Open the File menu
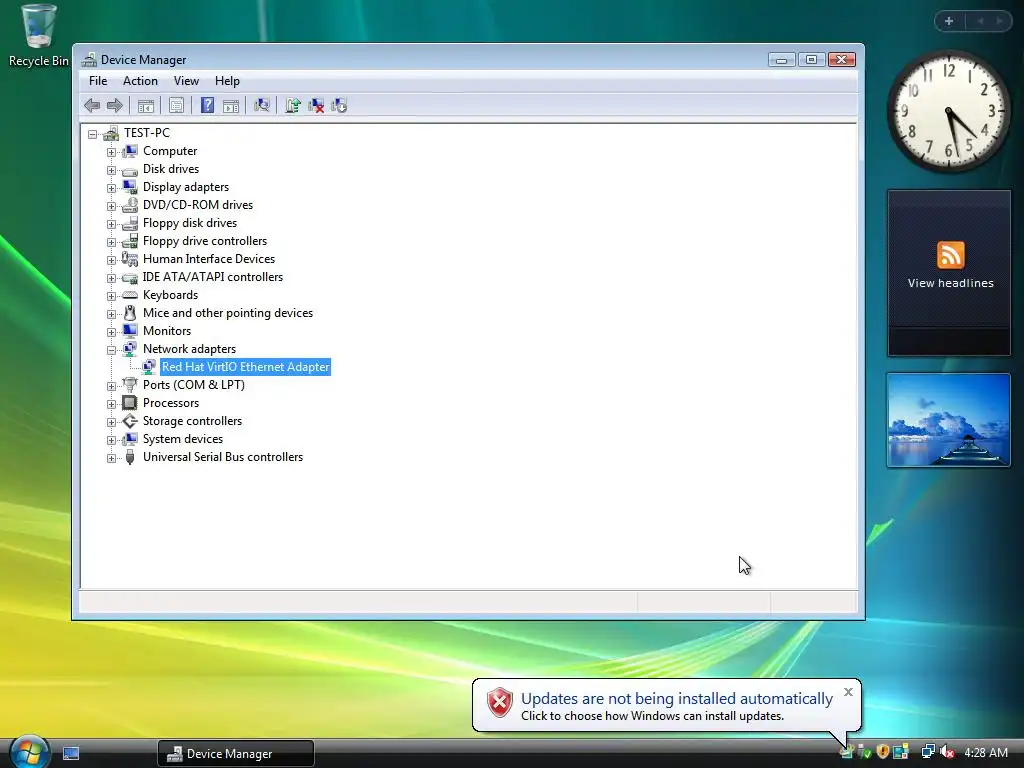1024x768 pixels. tap(98, 81)
